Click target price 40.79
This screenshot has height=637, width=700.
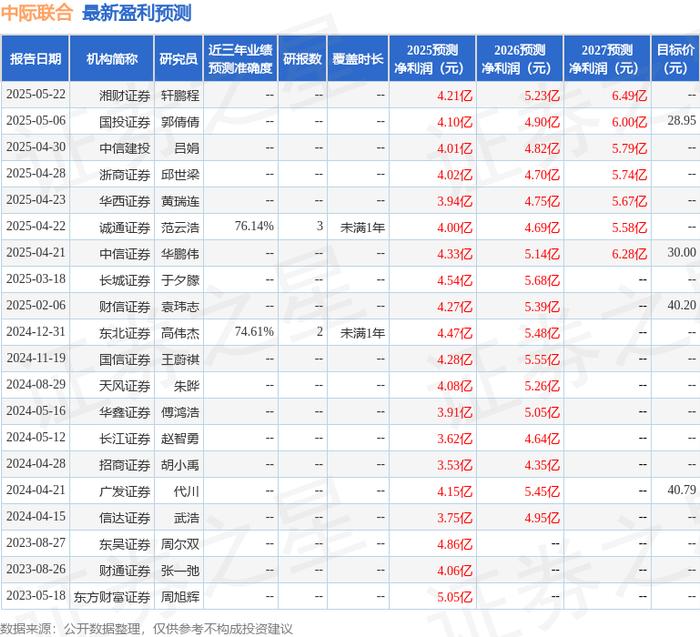(682, 489)
